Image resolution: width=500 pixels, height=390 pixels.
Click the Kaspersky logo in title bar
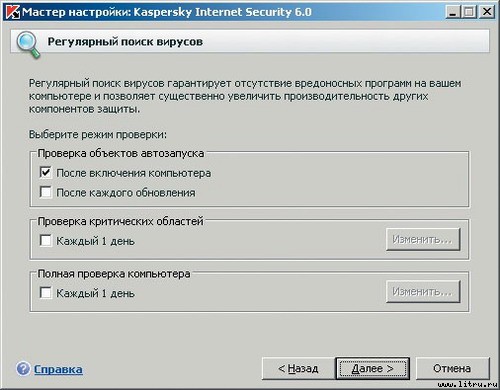point(13,12)
